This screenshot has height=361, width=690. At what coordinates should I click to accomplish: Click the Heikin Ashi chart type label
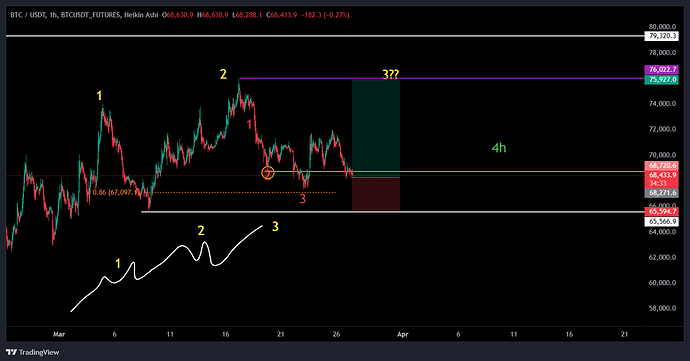141,15
